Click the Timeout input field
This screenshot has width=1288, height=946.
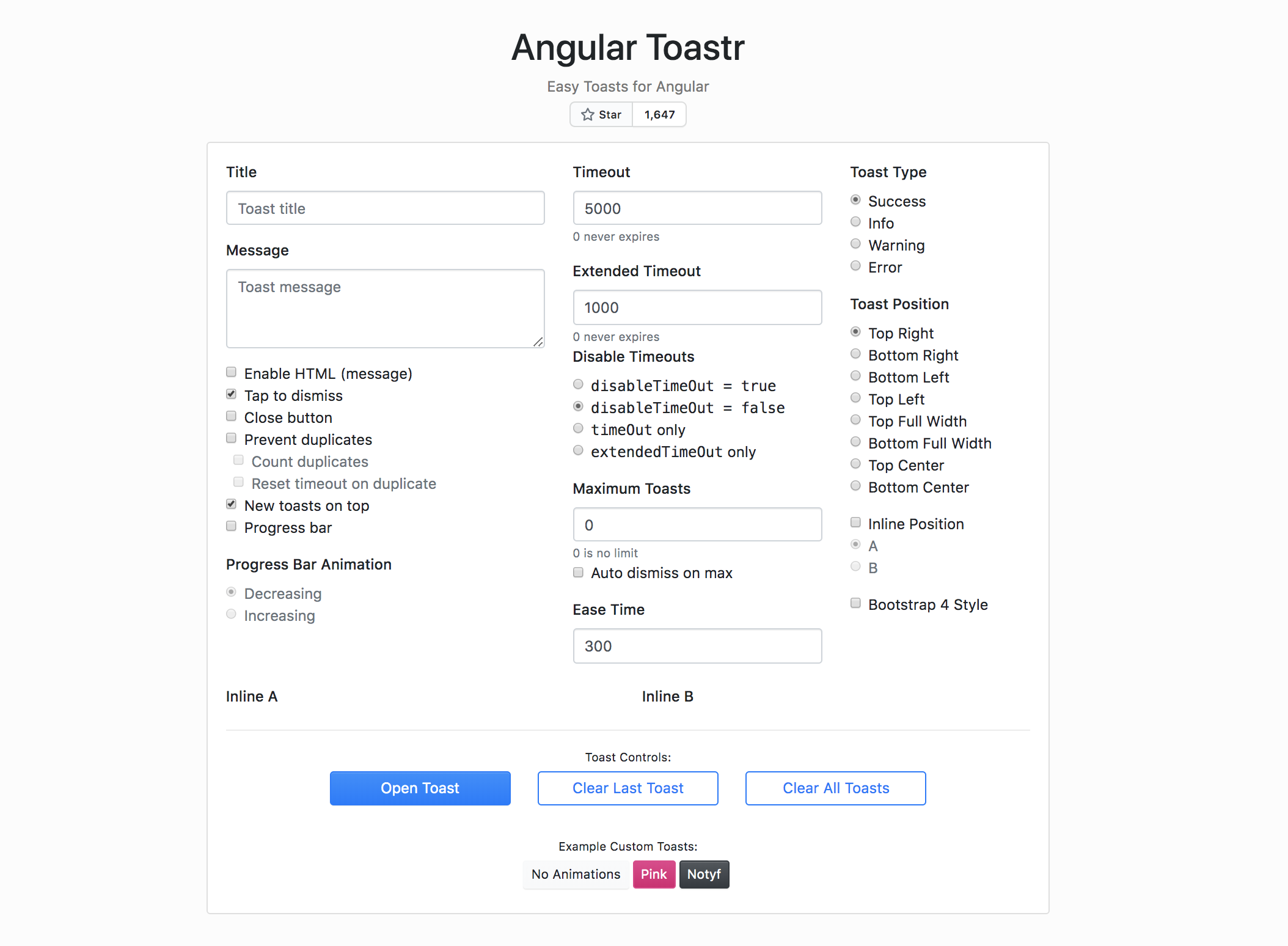(697, 208)
